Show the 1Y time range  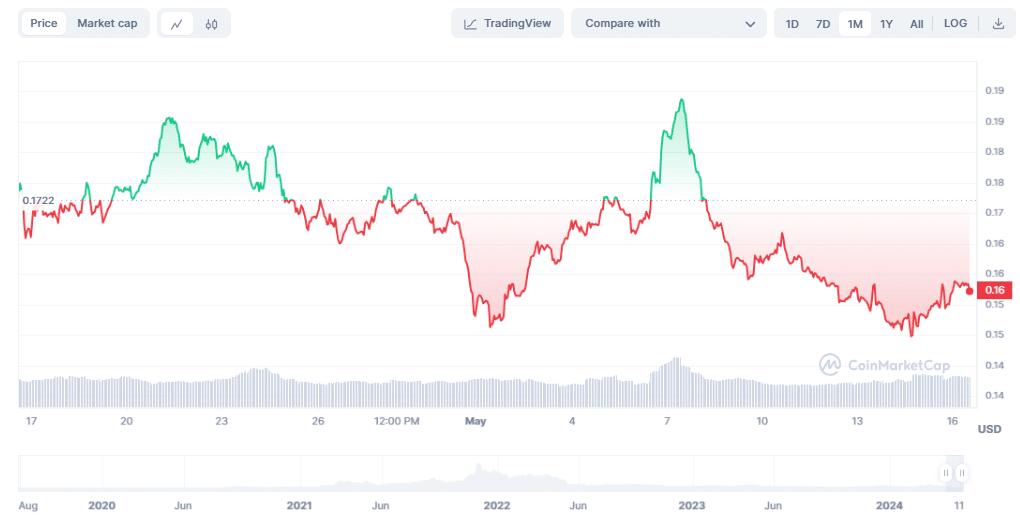click(x=886, y=23)
